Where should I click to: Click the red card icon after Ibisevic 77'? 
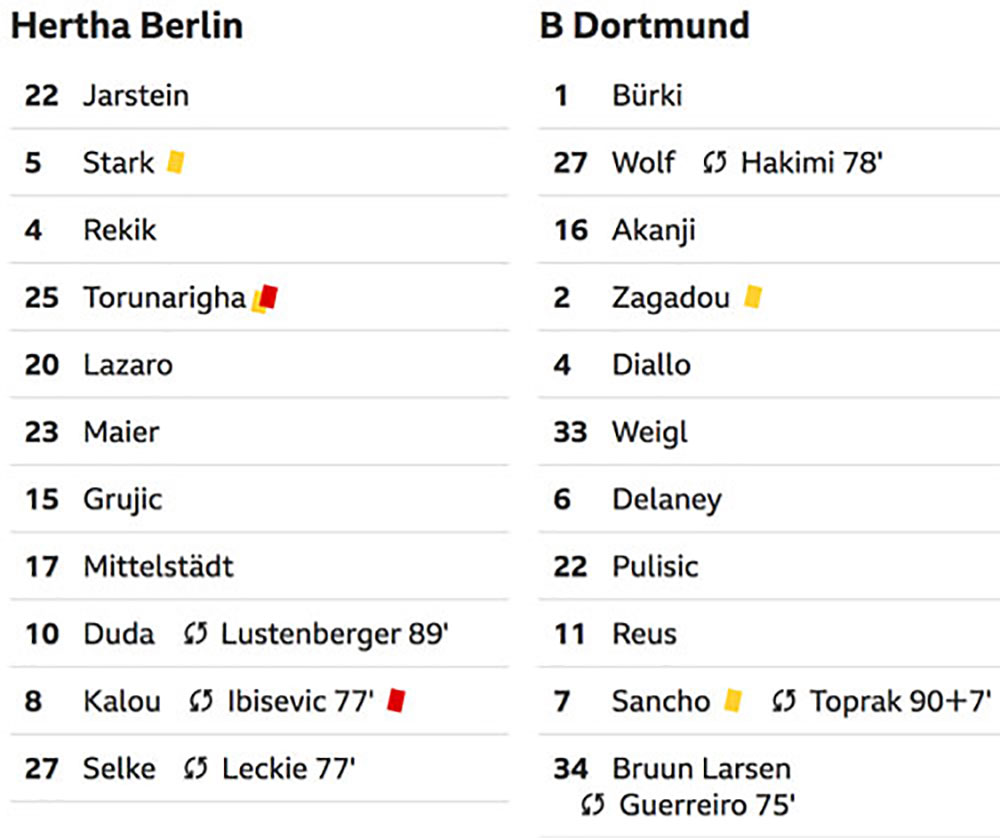pos(397,700)
